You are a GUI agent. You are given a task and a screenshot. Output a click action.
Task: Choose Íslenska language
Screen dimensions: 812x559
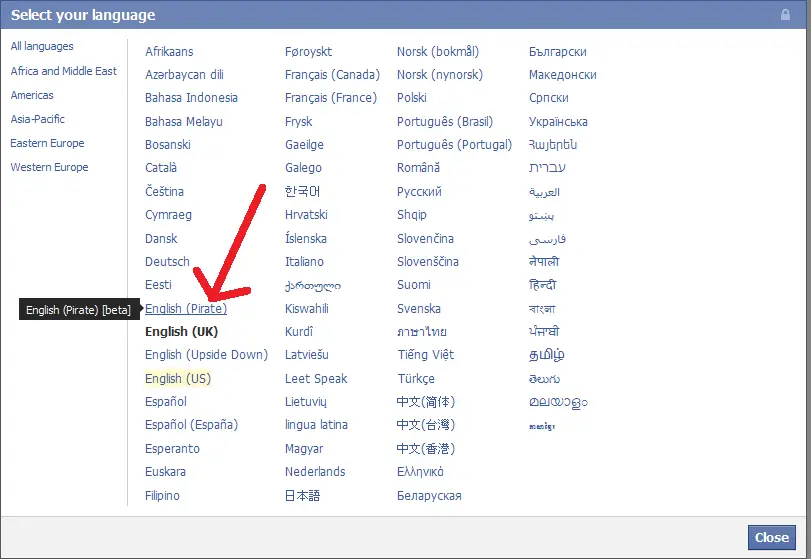click(306, 238)
